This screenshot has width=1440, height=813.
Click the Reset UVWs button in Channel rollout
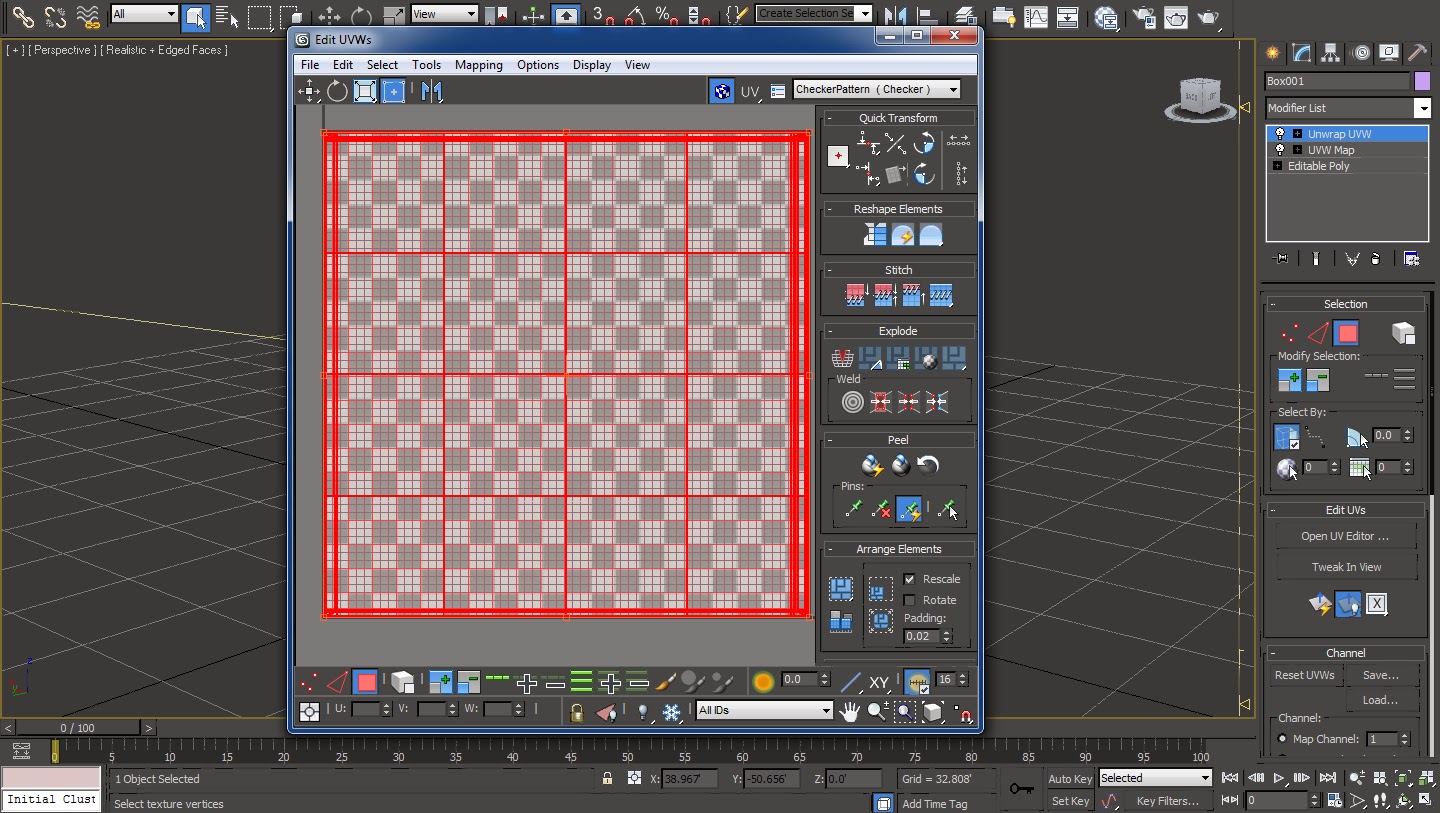[x=1304, y=675]
